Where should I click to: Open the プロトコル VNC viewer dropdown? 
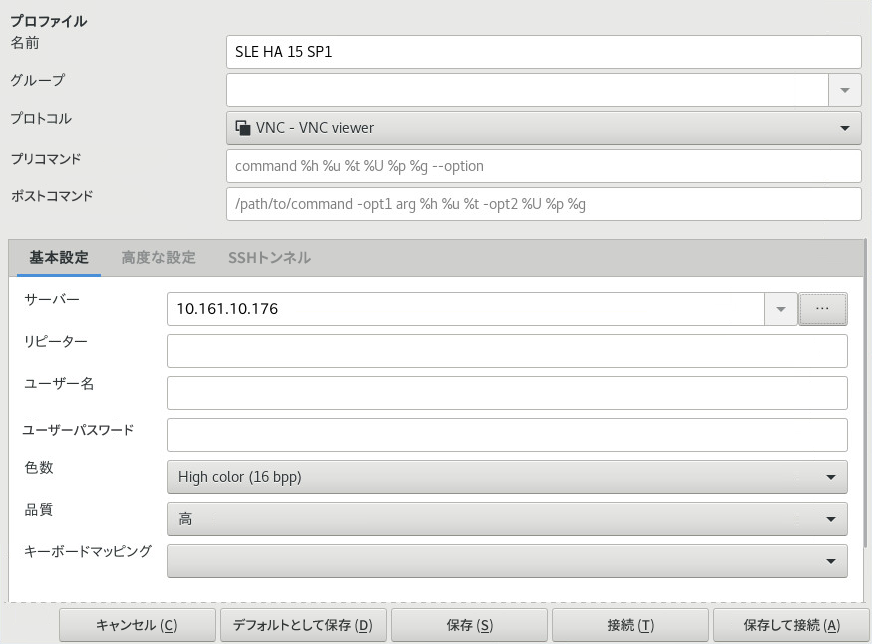click(x=543, y=128)
